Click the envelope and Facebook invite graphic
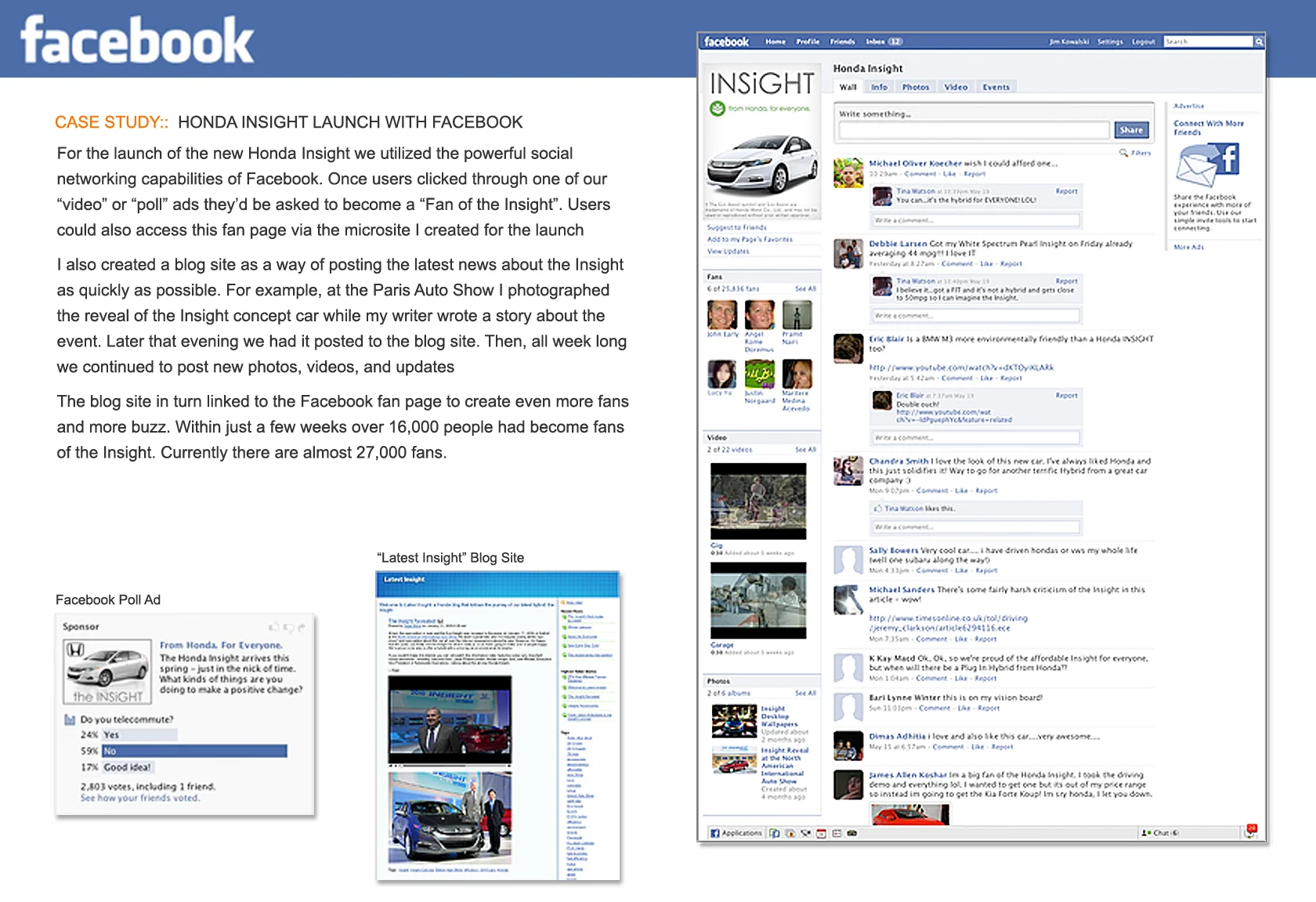This screenshot has height=902, width=1316. (x=1207, y=165)
